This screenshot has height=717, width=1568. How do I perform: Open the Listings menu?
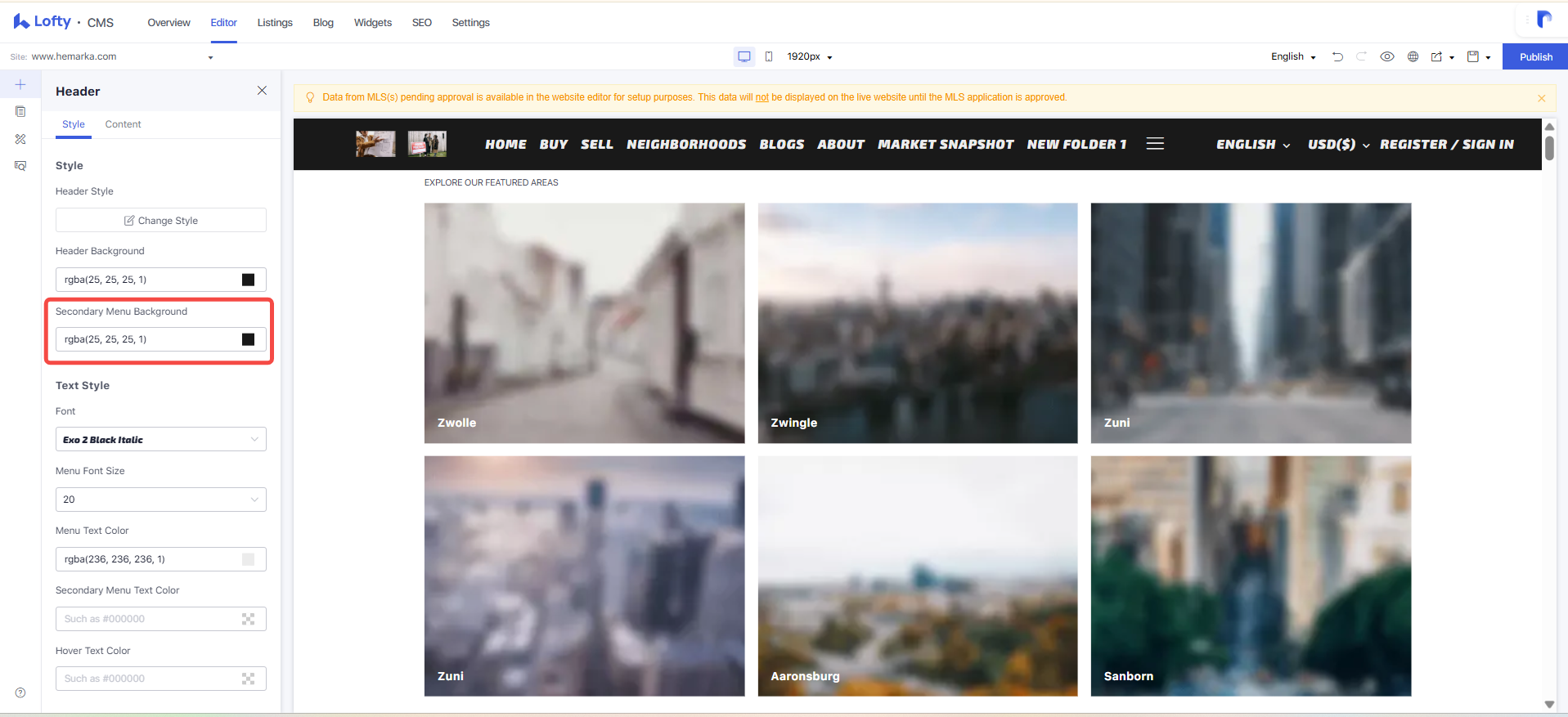coord(275,23)
